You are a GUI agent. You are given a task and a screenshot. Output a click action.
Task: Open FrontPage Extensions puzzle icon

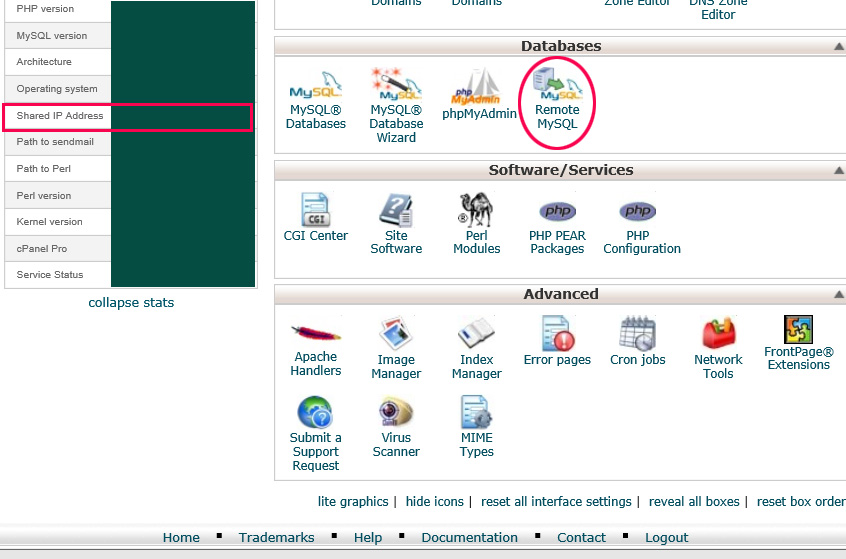click(x=799, y=329)
